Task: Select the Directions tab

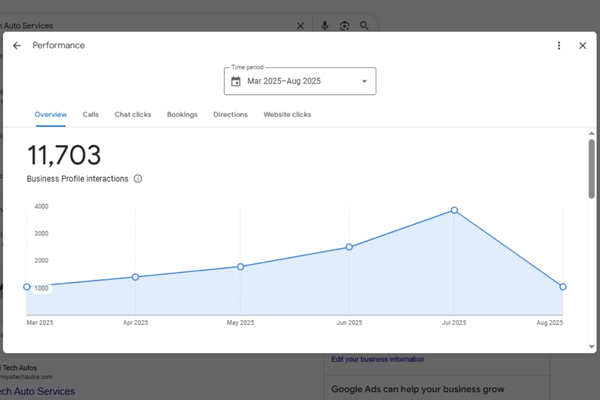Action: tap(230, 115)
